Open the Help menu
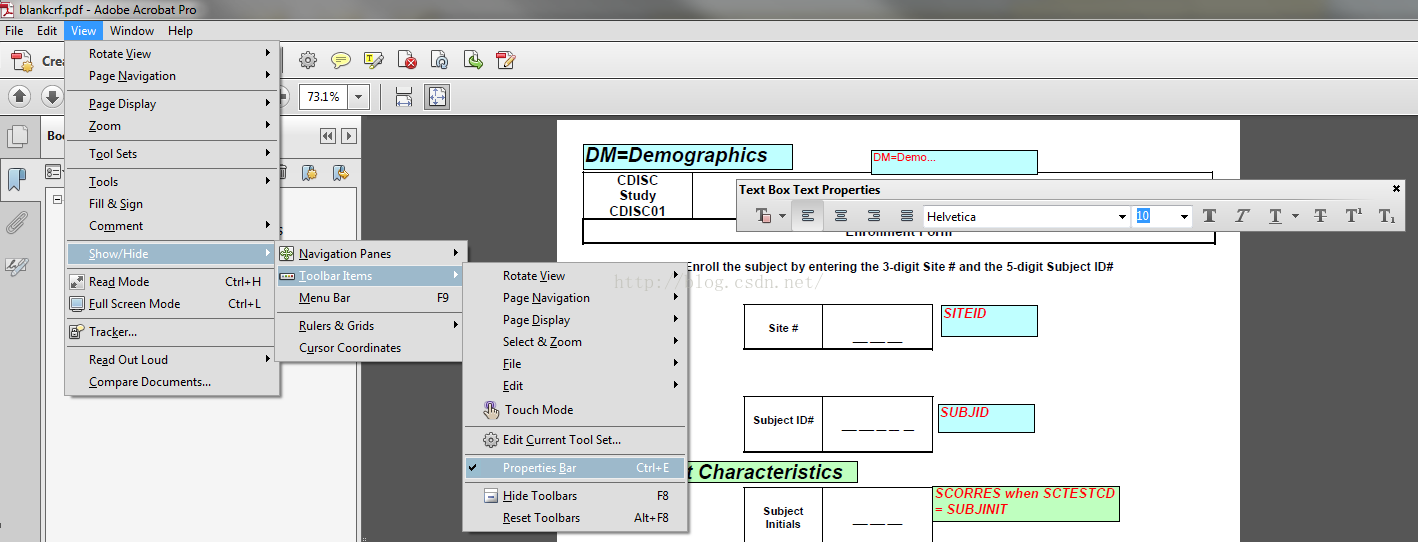1418x542 pixels. point(180,31)
